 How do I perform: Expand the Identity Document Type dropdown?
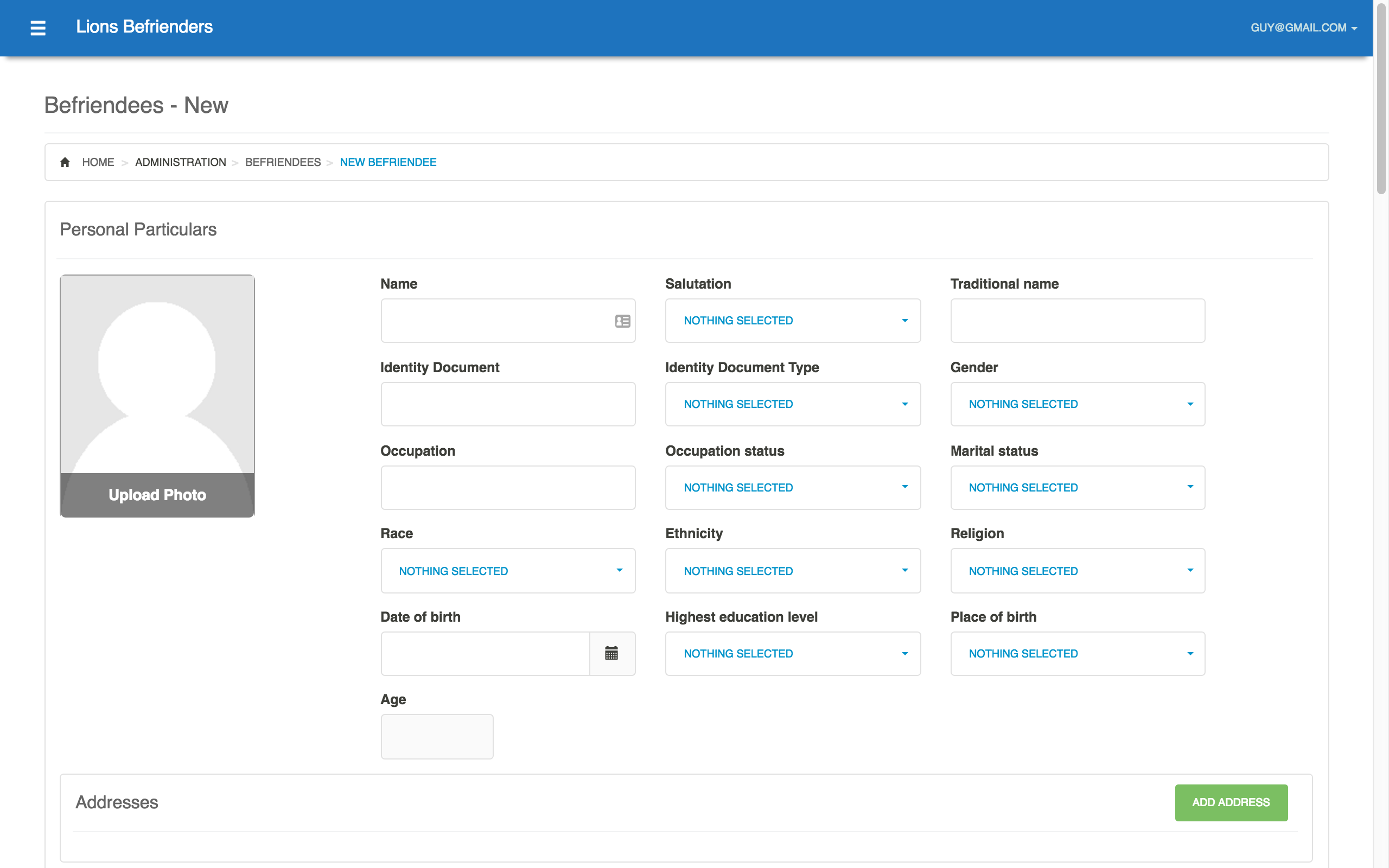pos(793,404)
